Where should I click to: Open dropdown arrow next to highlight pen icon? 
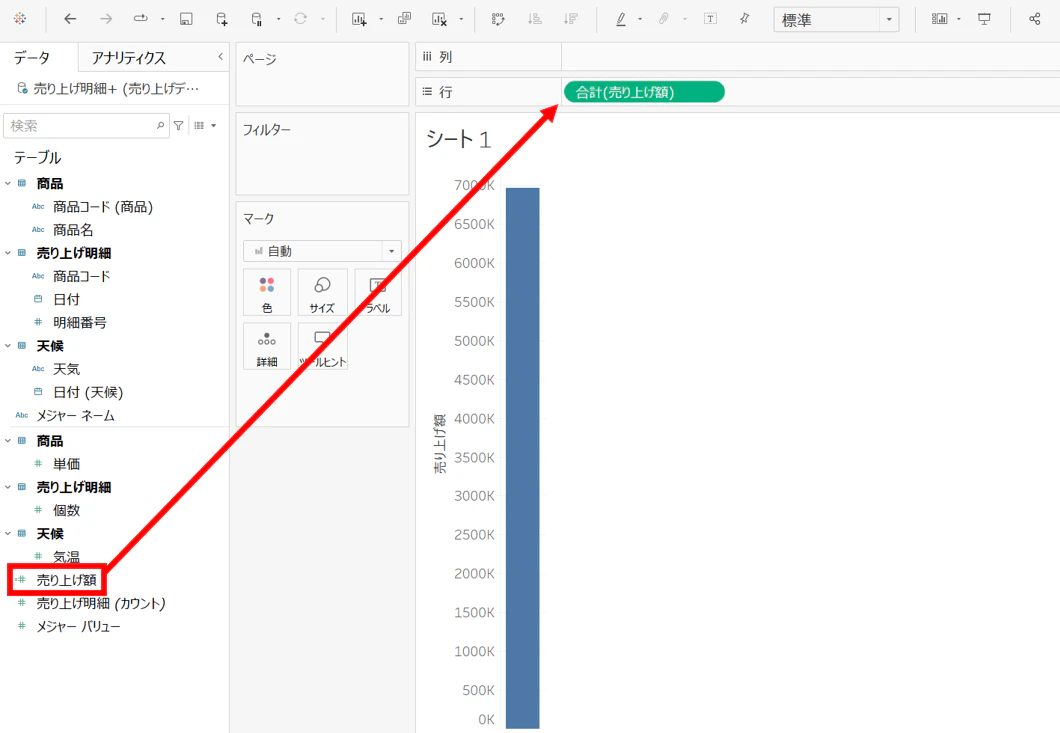point(640,19)
